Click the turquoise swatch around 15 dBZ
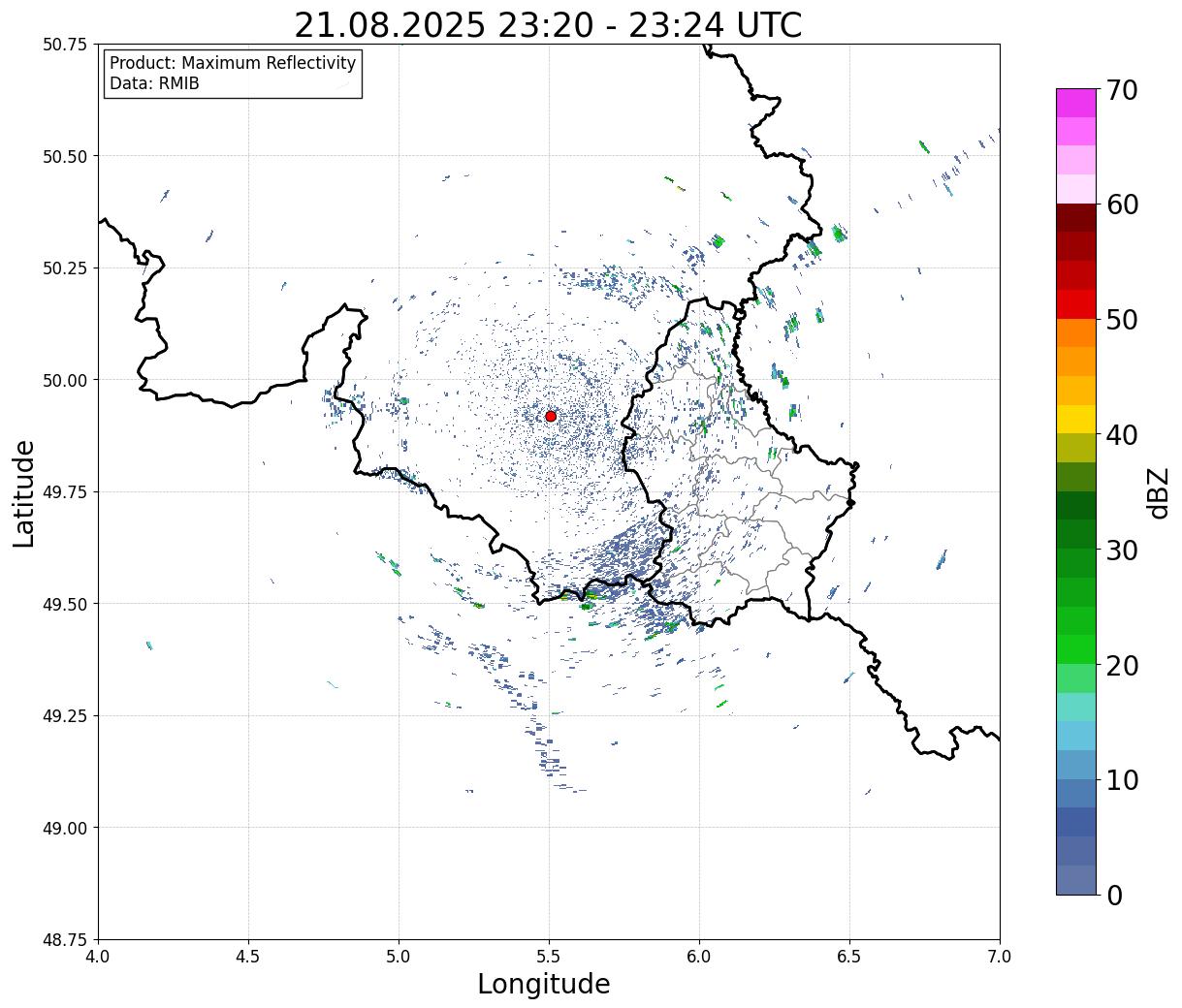Image resolution: width=1182 pixels, height=1008 pixels. pos(1076,707)
